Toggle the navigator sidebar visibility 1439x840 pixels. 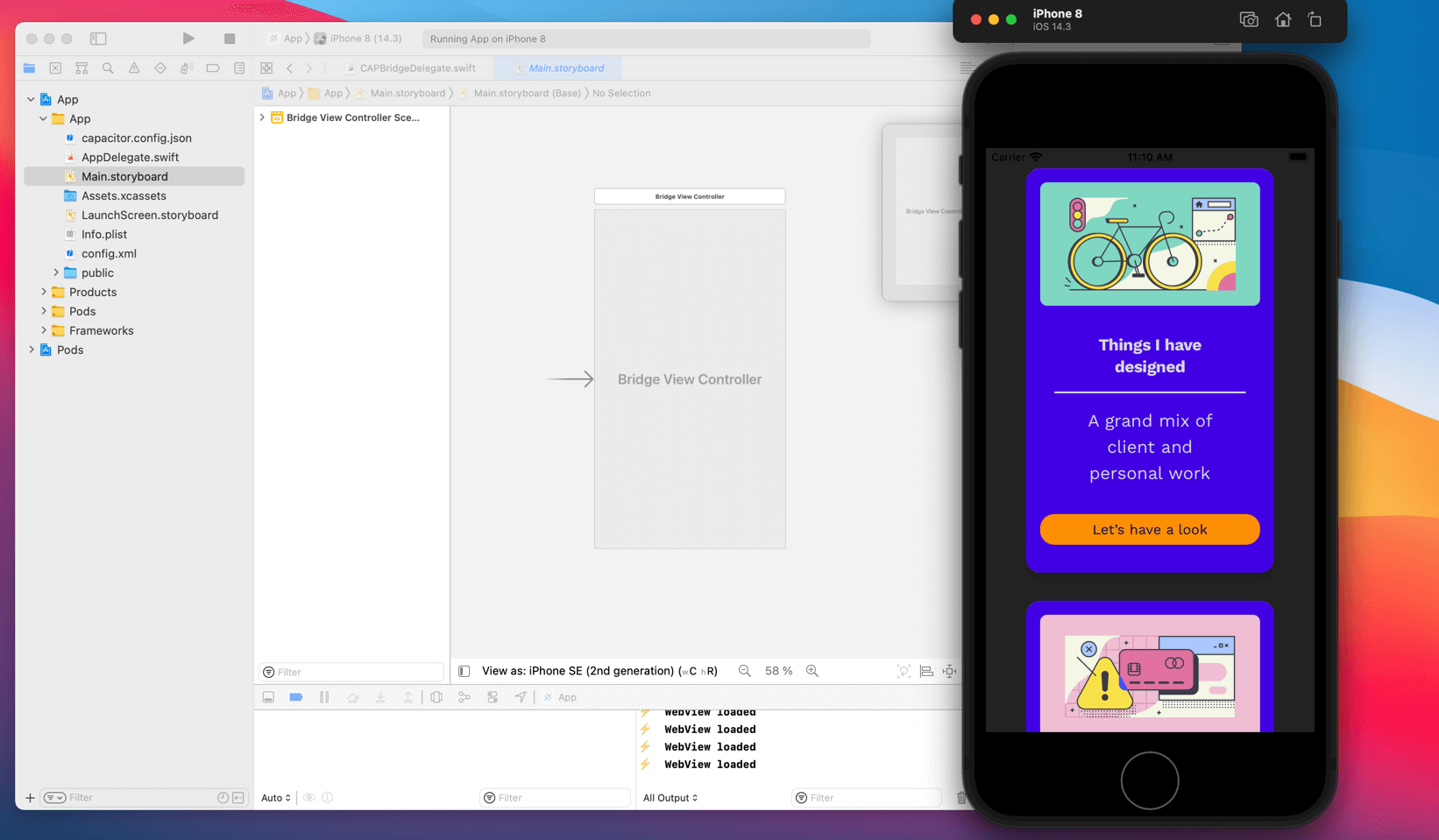pyautogui.click(x=98, y=39)
